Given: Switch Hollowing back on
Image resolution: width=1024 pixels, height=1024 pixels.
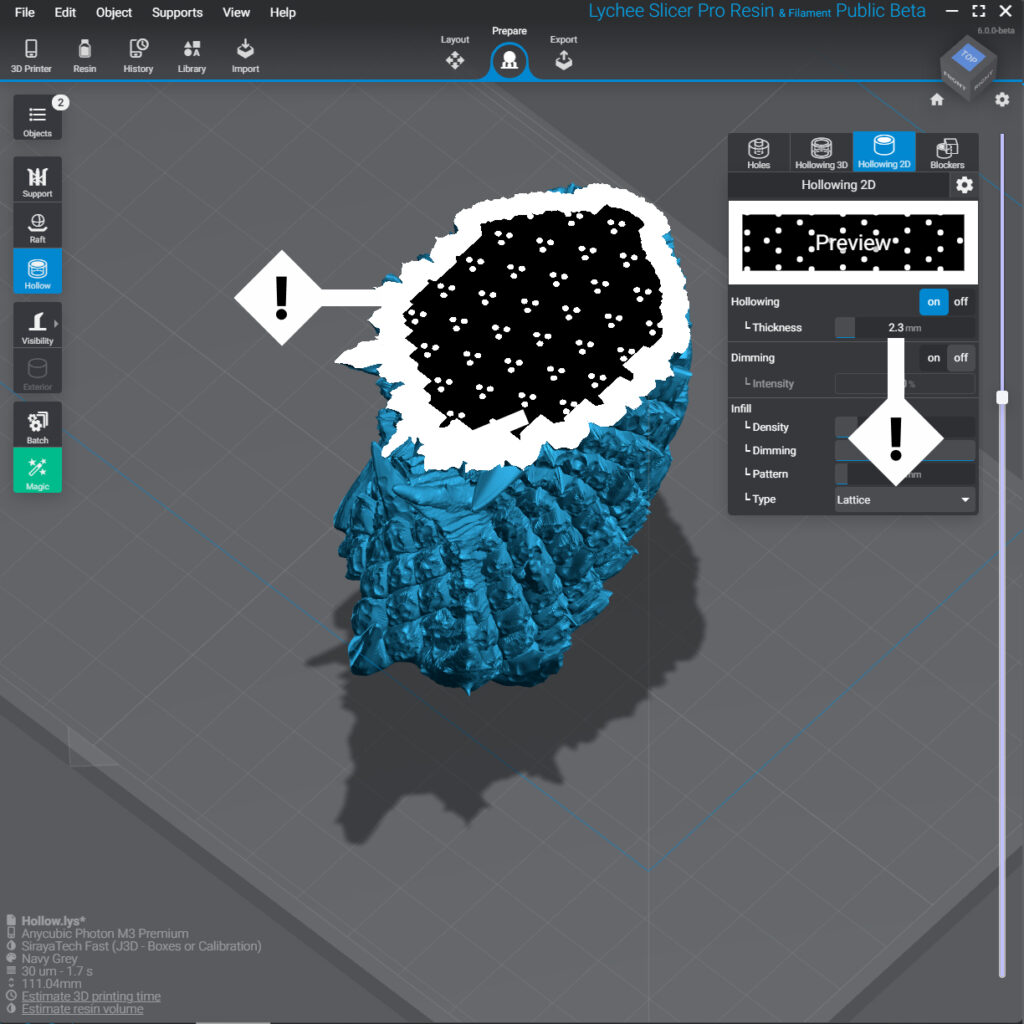Looking at the screenshot, I should (933, 301).
